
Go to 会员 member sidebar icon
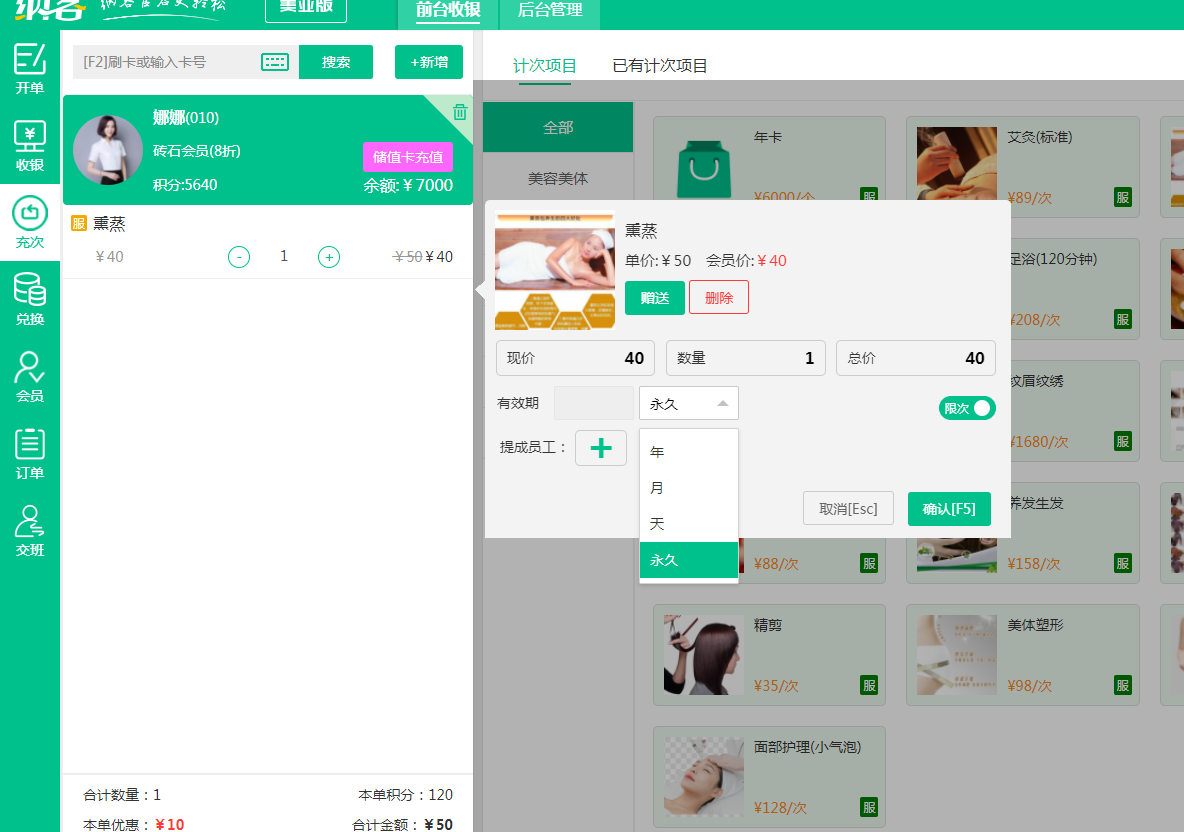point(30,376)
